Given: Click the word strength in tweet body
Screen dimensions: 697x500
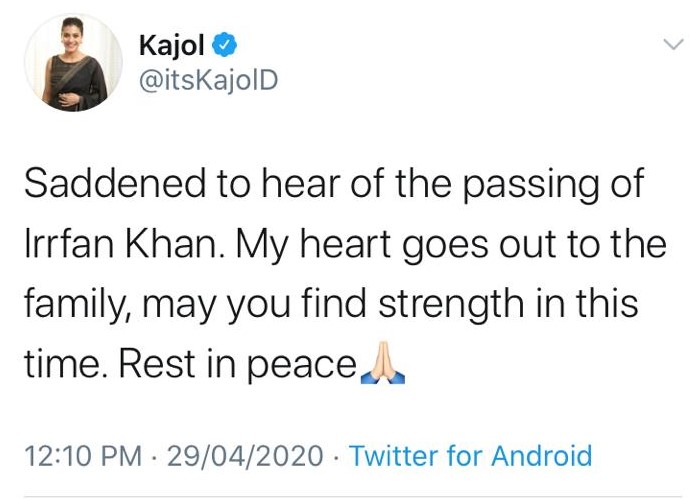Looking at the screenshot, I should click(x=452, y=304).
